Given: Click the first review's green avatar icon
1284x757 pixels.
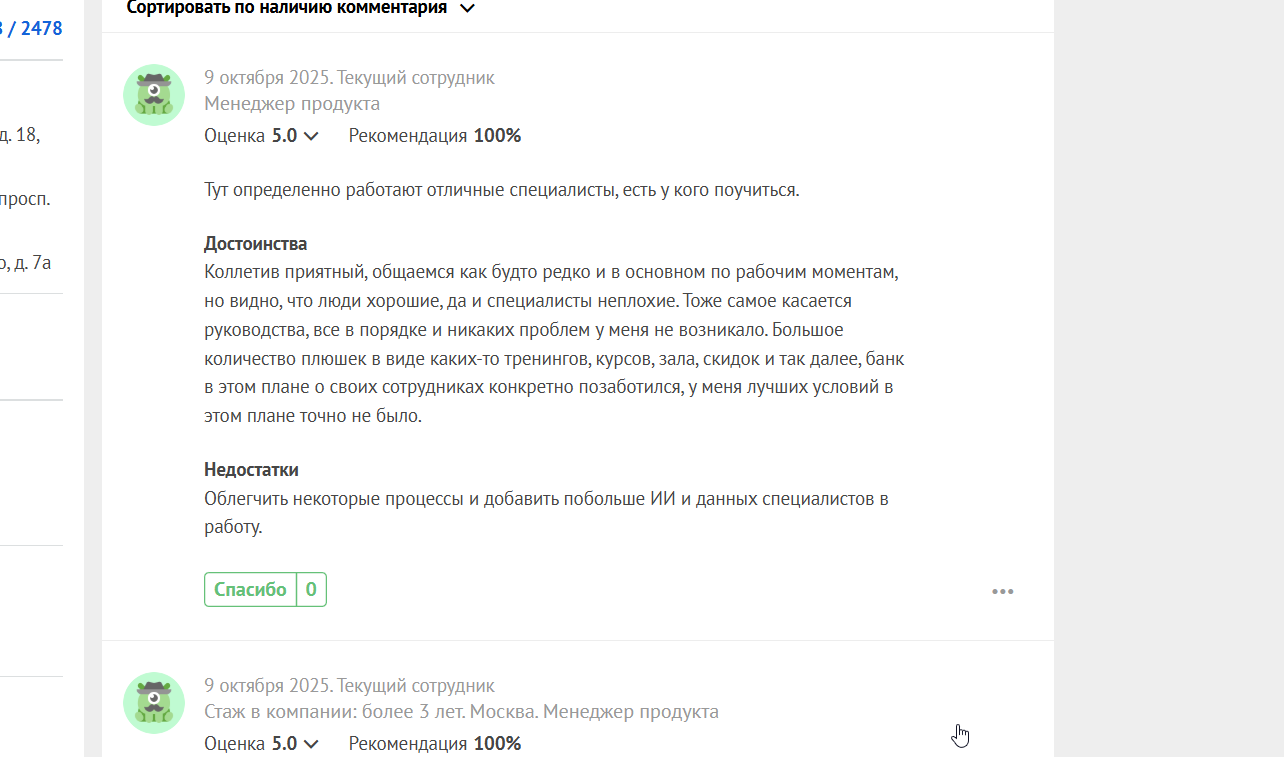Looking at the screenshot, I should (153, 95).
